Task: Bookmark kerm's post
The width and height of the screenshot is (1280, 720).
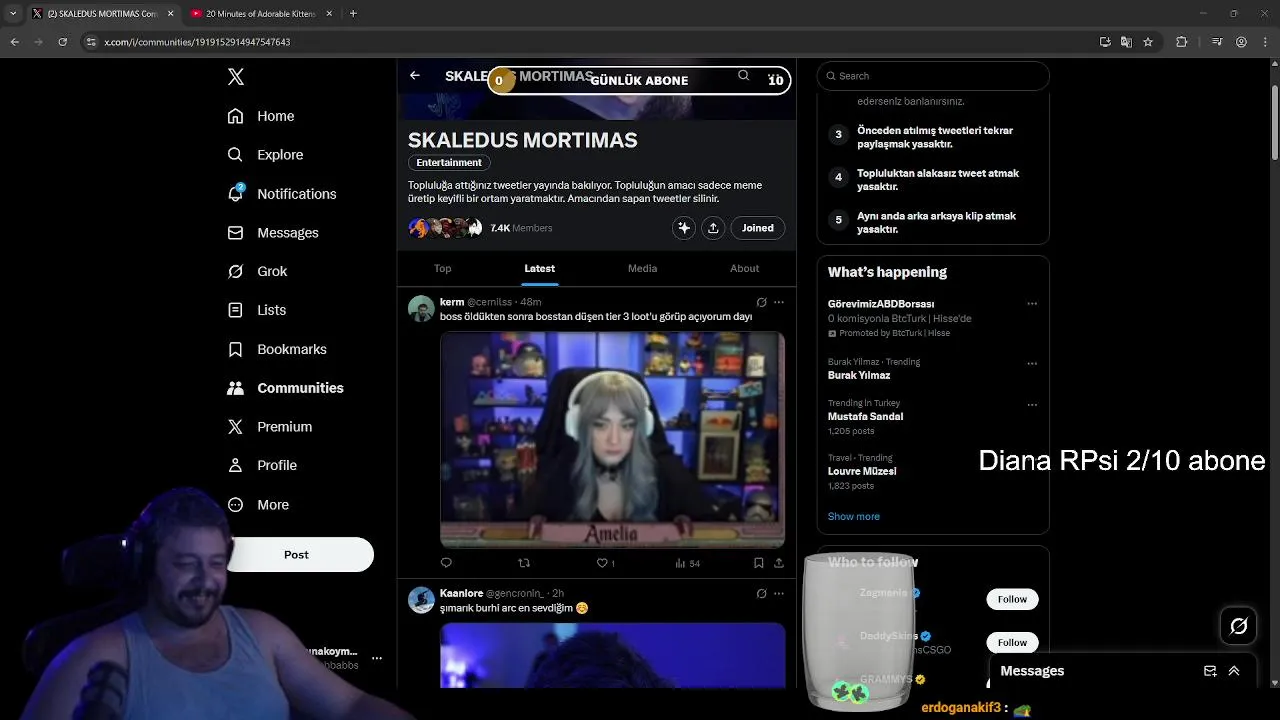Action: pos(759,563)
